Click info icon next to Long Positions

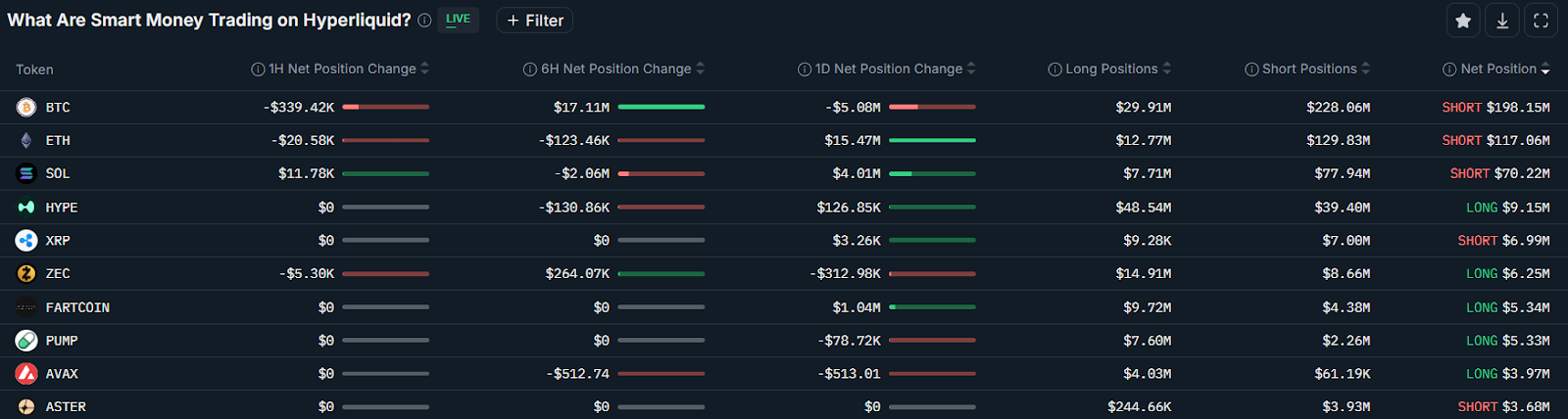pos(1054,70)
